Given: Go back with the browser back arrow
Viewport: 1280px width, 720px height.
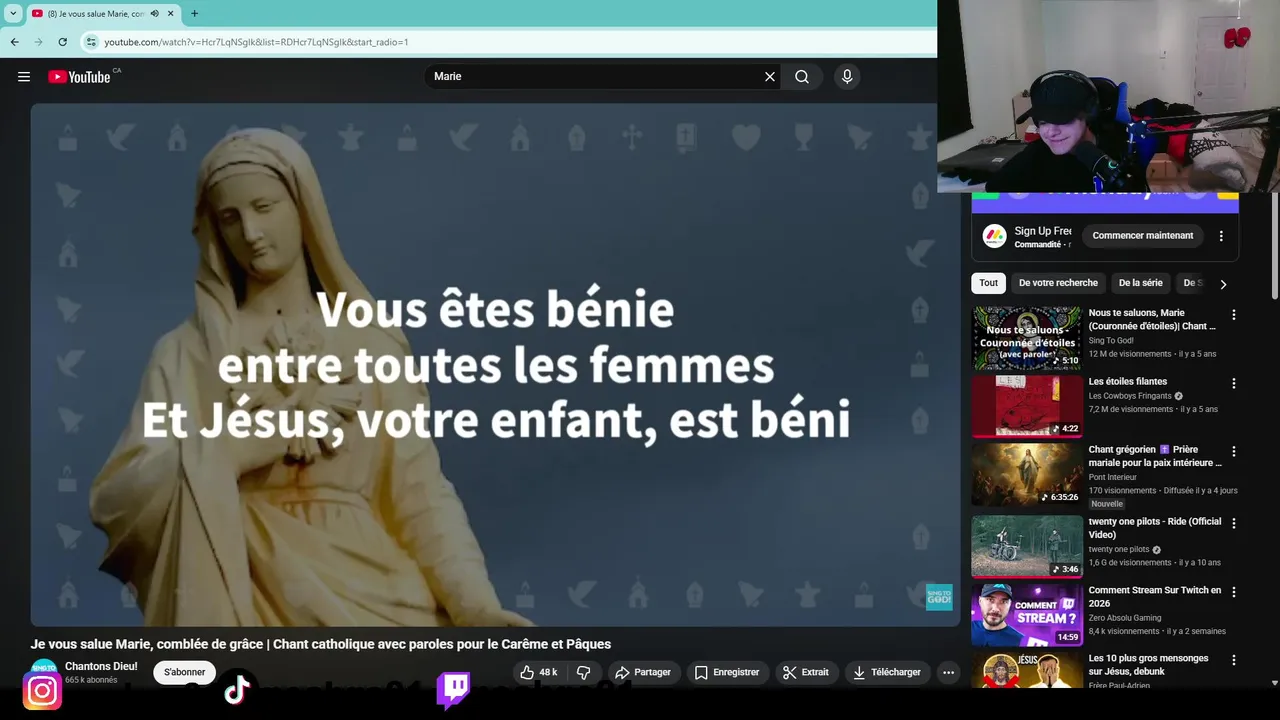Looking at the screenshot, I should click(x=14, y=42).
